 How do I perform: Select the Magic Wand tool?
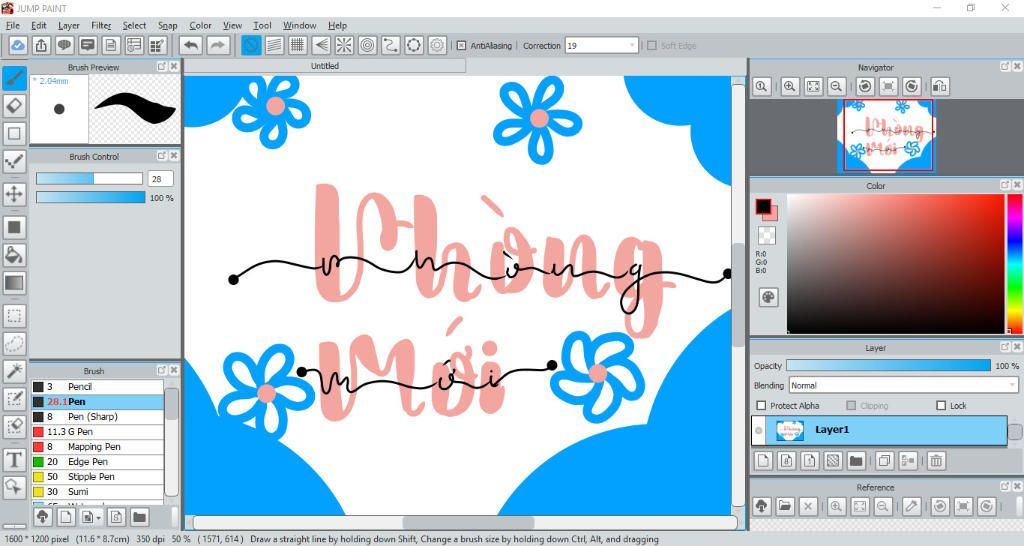[14, 371]
